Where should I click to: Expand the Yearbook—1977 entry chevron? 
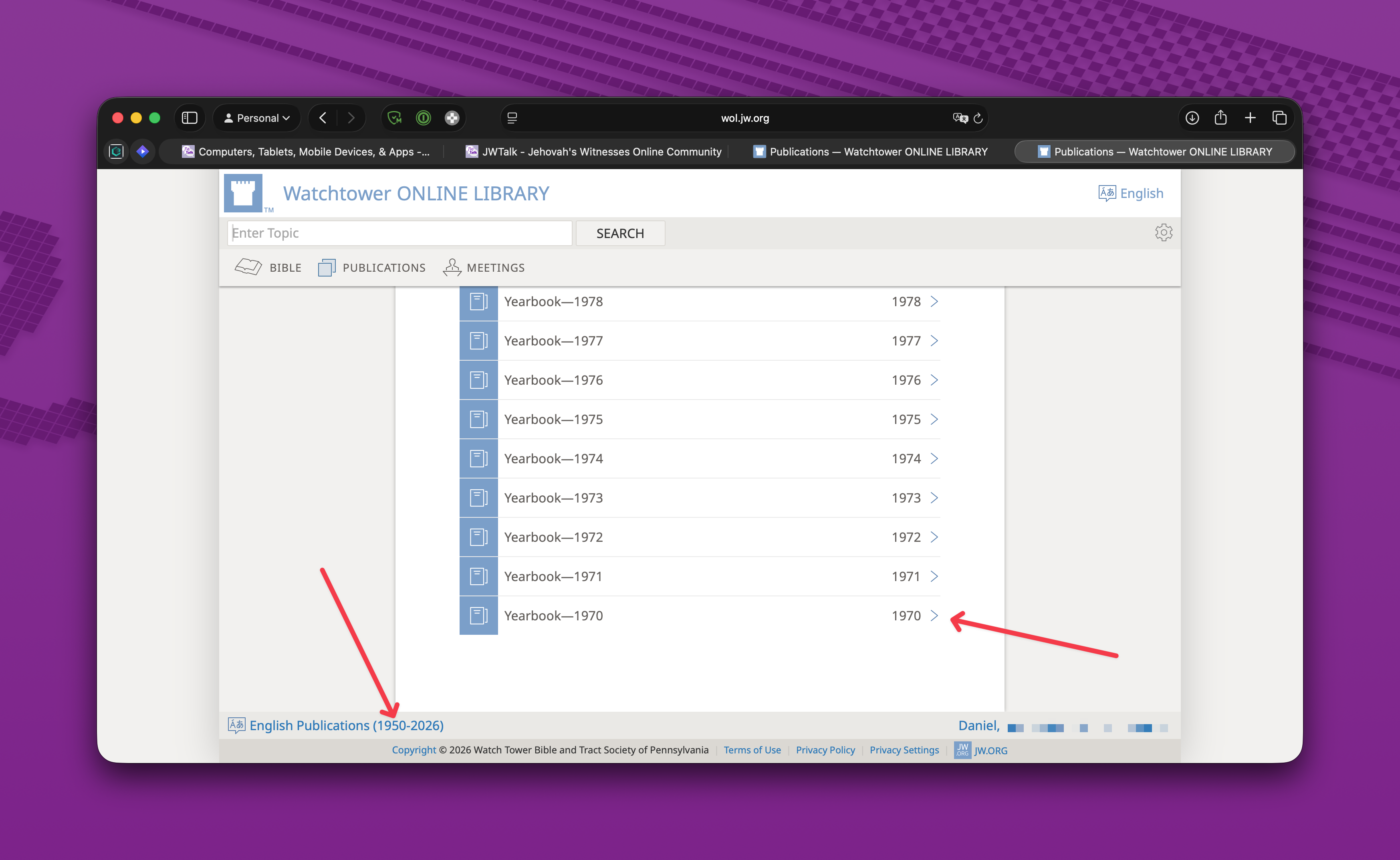(934, 341)
